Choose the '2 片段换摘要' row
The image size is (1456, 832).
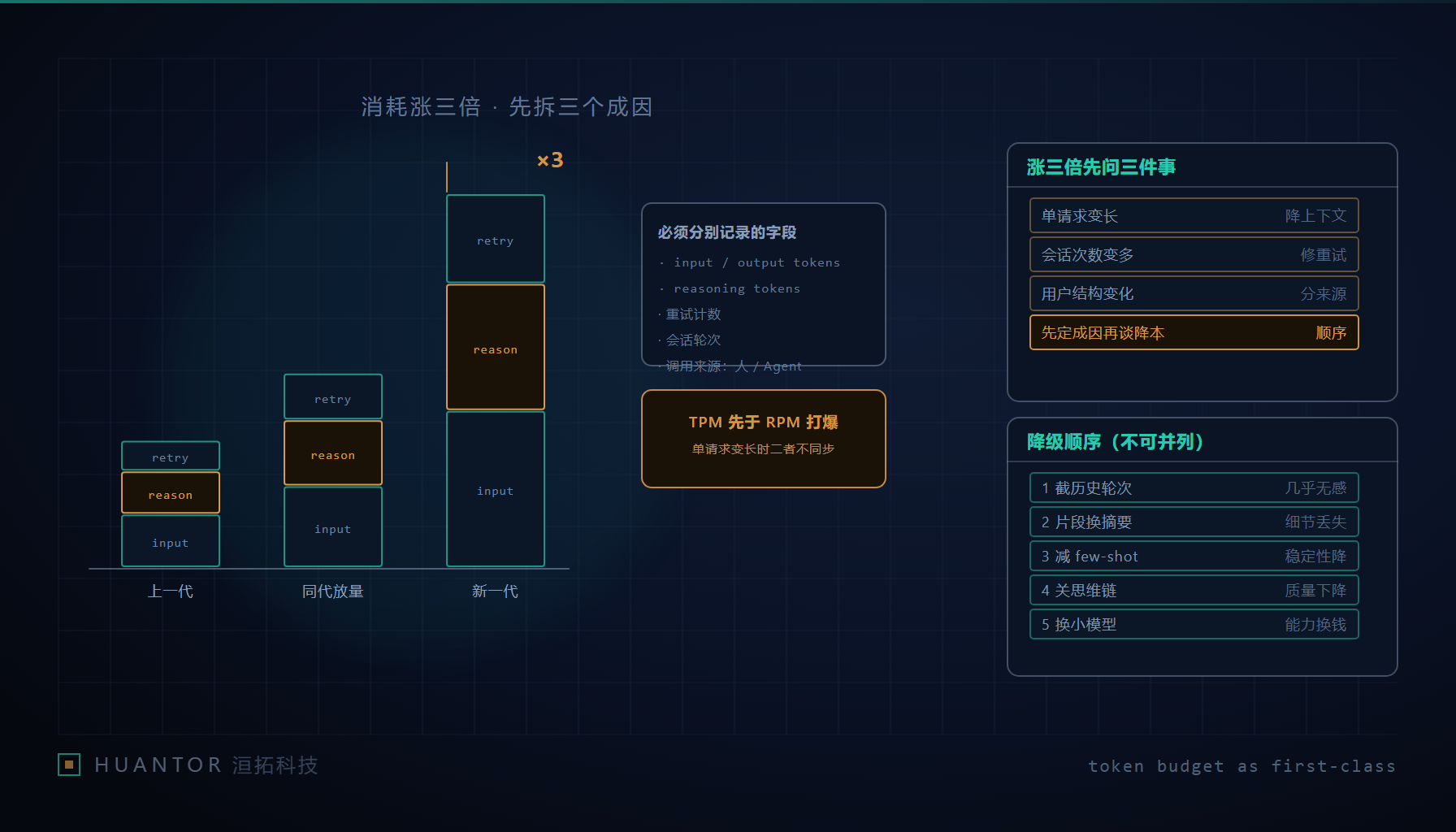1194,522
